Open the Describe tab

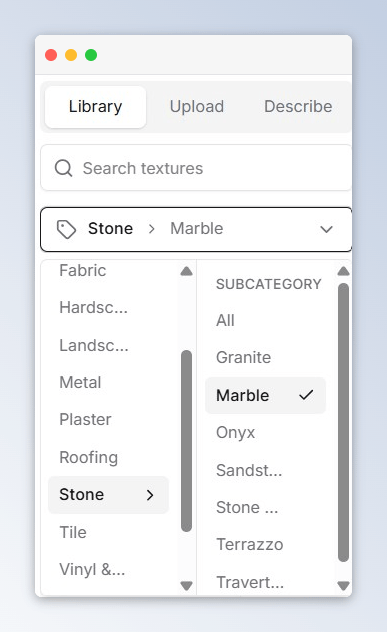[298, 107]
